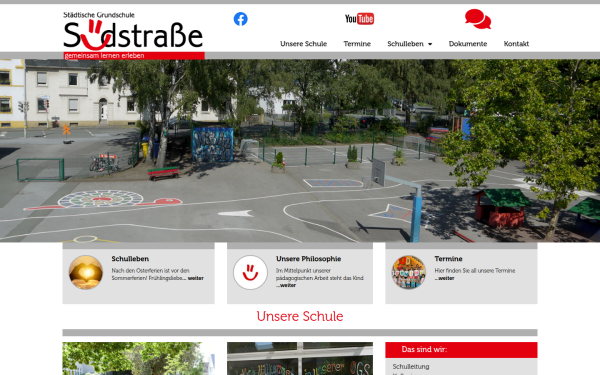Expand the Schulleben dropdown arrow
The height and width of the screenshot is (375, 600).
430,44
